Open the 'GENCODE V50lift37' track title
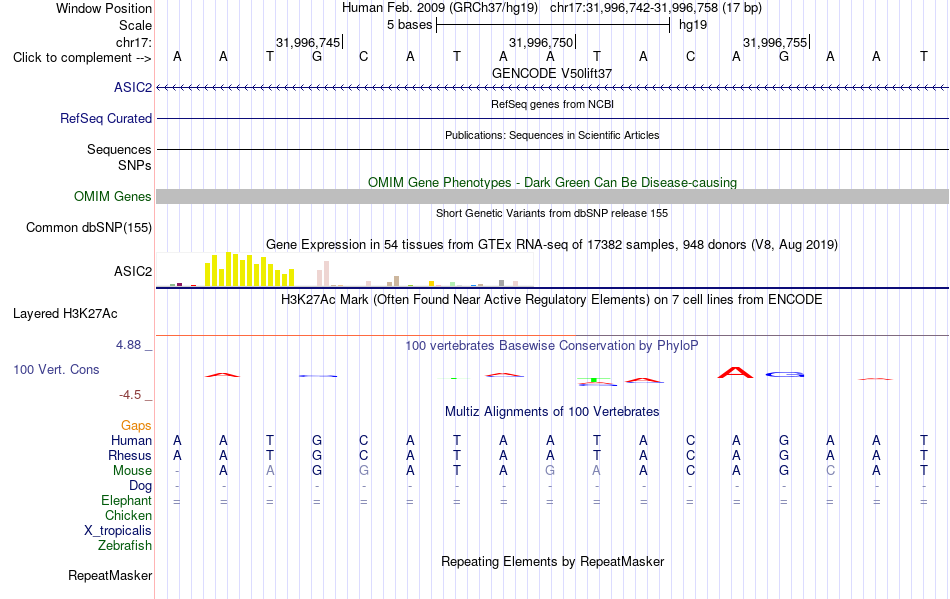The width and height of the screenshot is (950, 599). pos(552,73)
